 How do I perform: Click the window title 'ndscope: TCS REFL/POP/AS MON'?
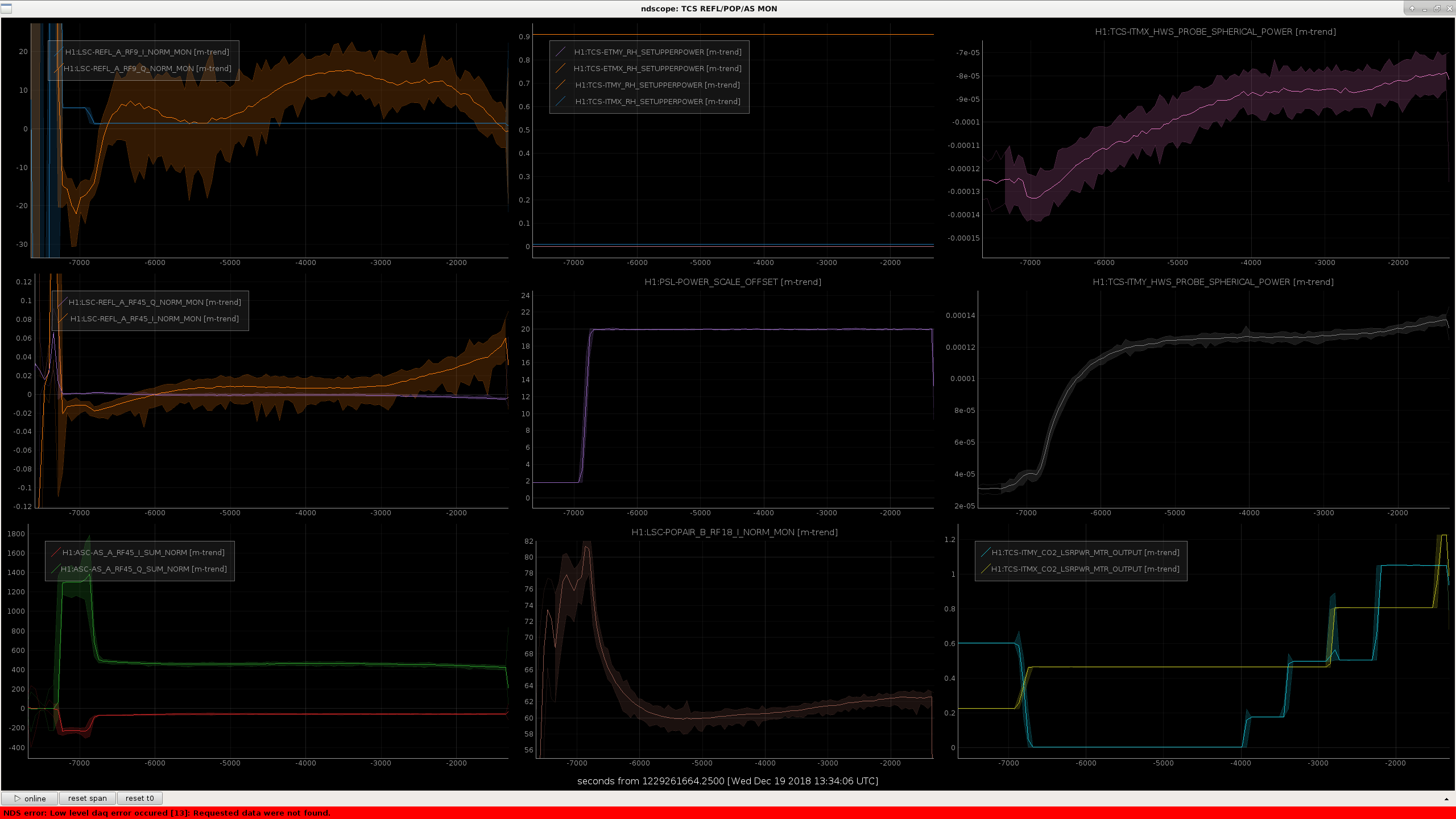tap(709, 9)
